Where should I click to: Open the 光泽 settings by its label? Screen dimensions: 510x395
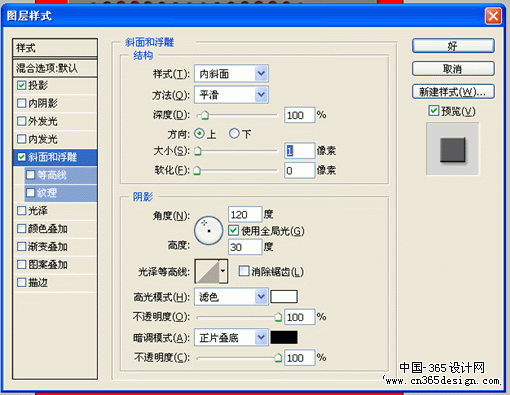(x=38, y=211)
